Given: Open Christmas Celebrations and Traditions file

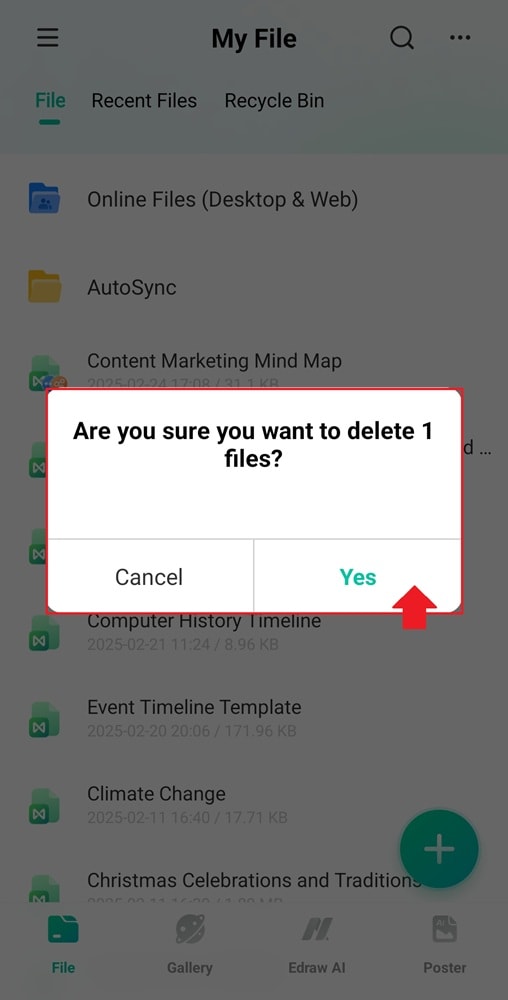Looking at the screenshot, I should coord(254,880).
